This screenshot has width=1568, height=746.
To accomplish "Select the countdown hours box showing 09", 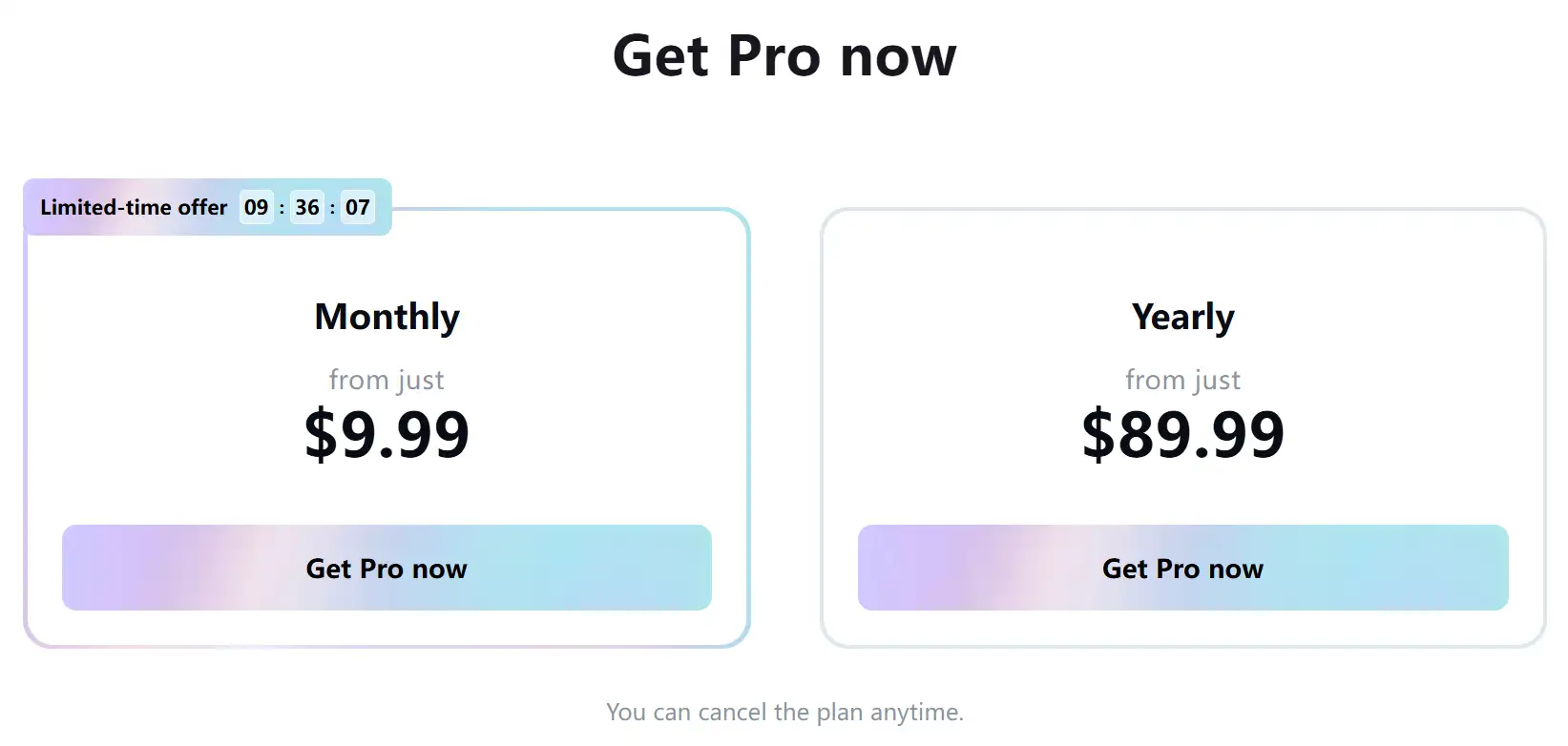I will (256, 207).
